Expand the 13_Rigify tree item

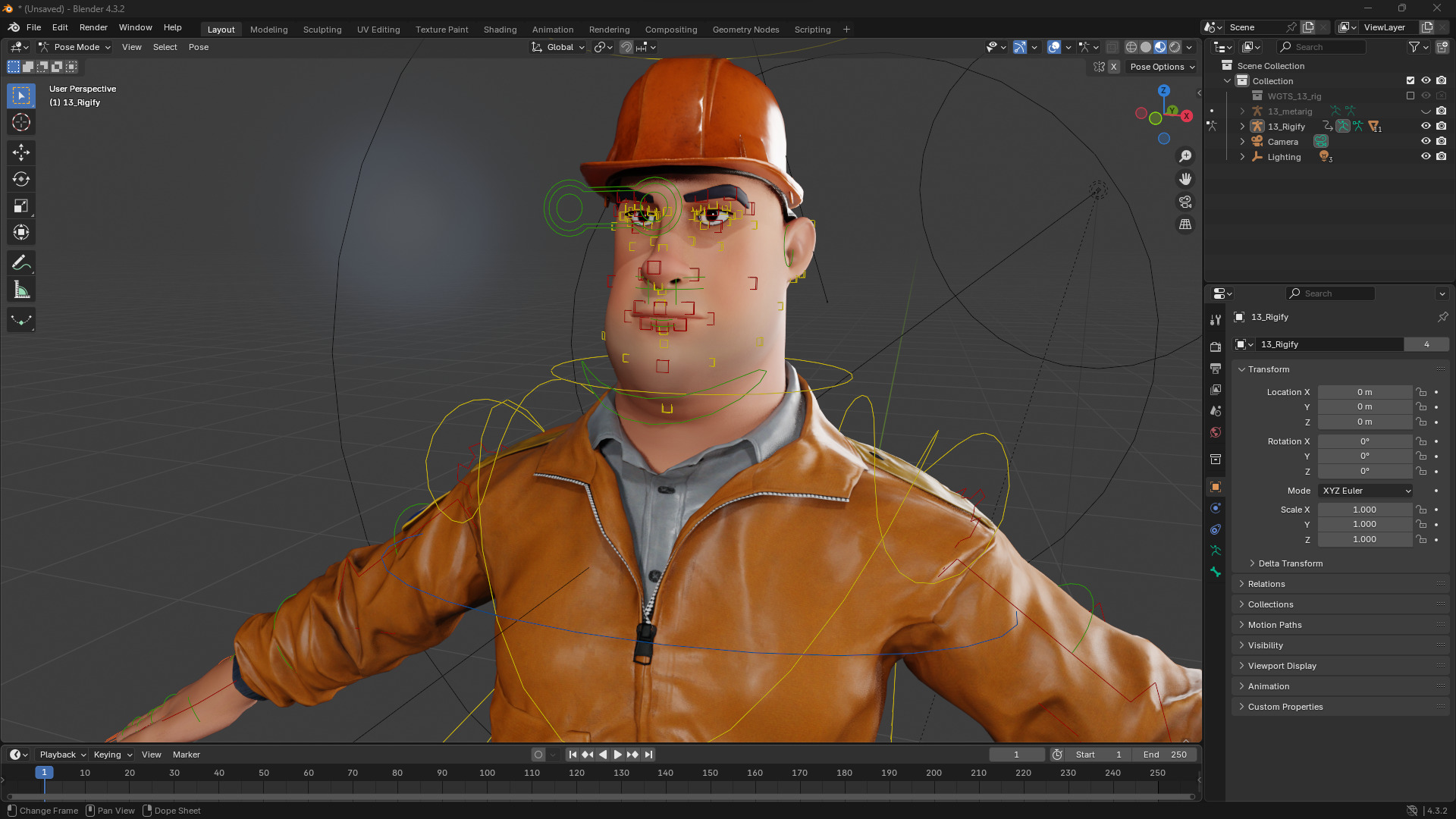pos(1242,127)
